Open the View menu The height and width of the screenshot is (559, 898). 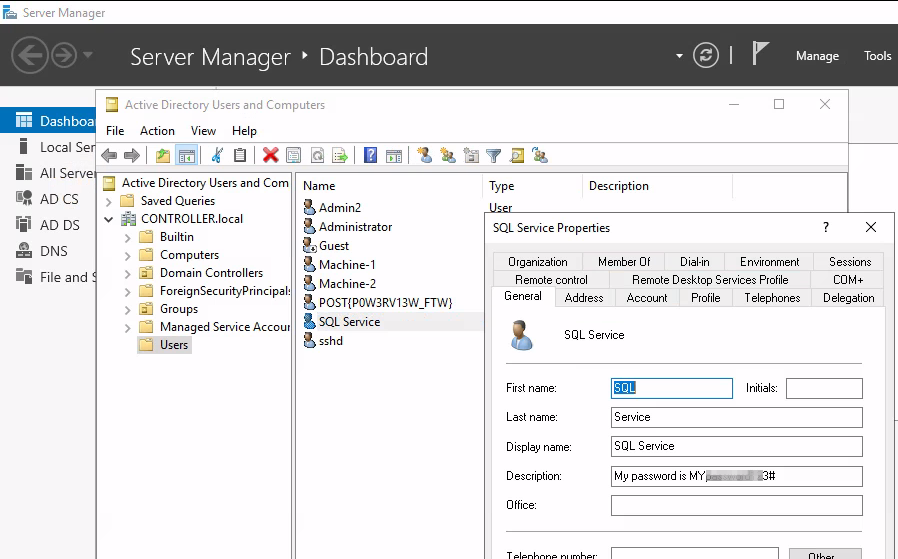pos(203,131)
